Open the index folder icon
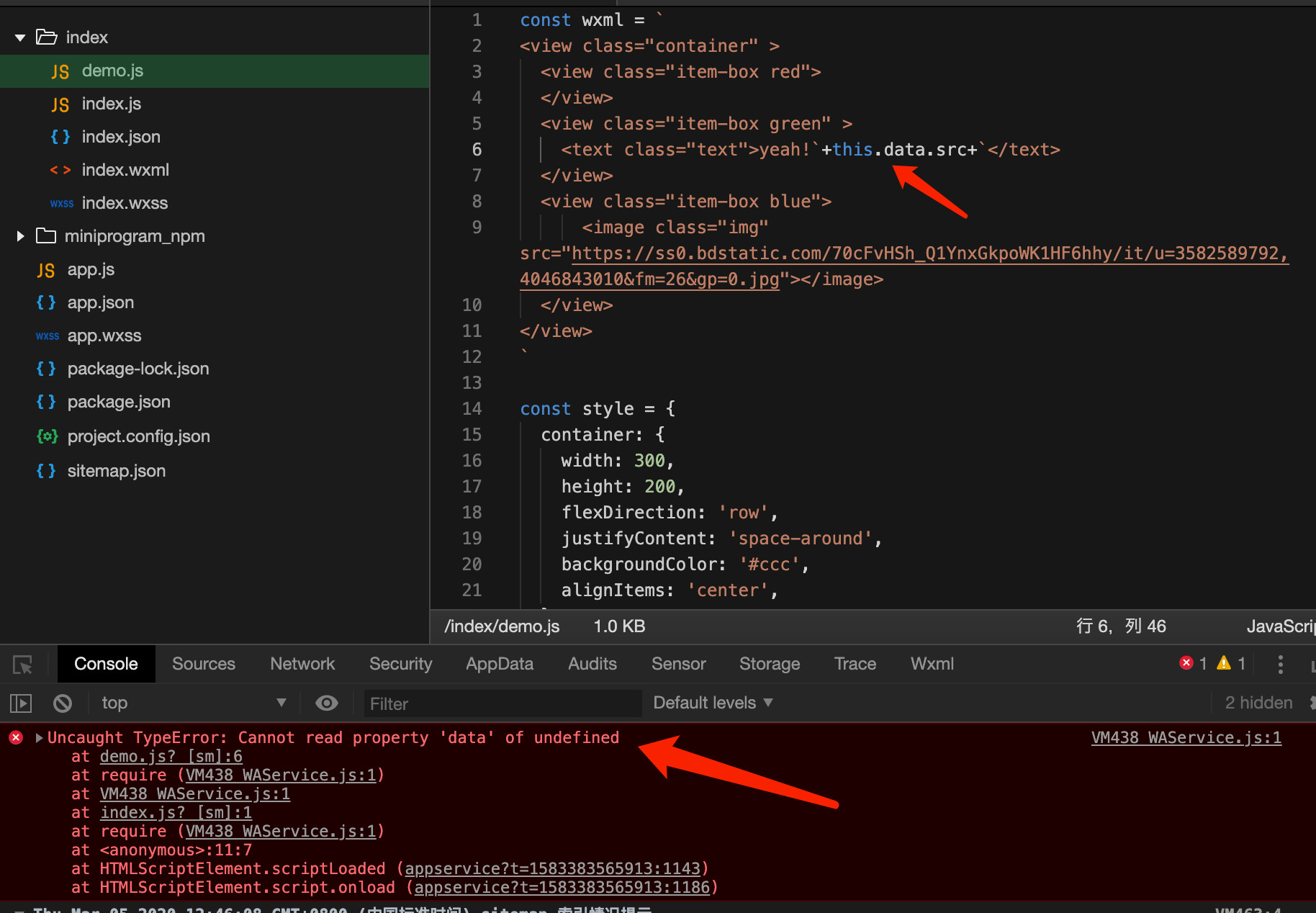The height and width of the screenshot is (913, 1316). pos(47,37)
